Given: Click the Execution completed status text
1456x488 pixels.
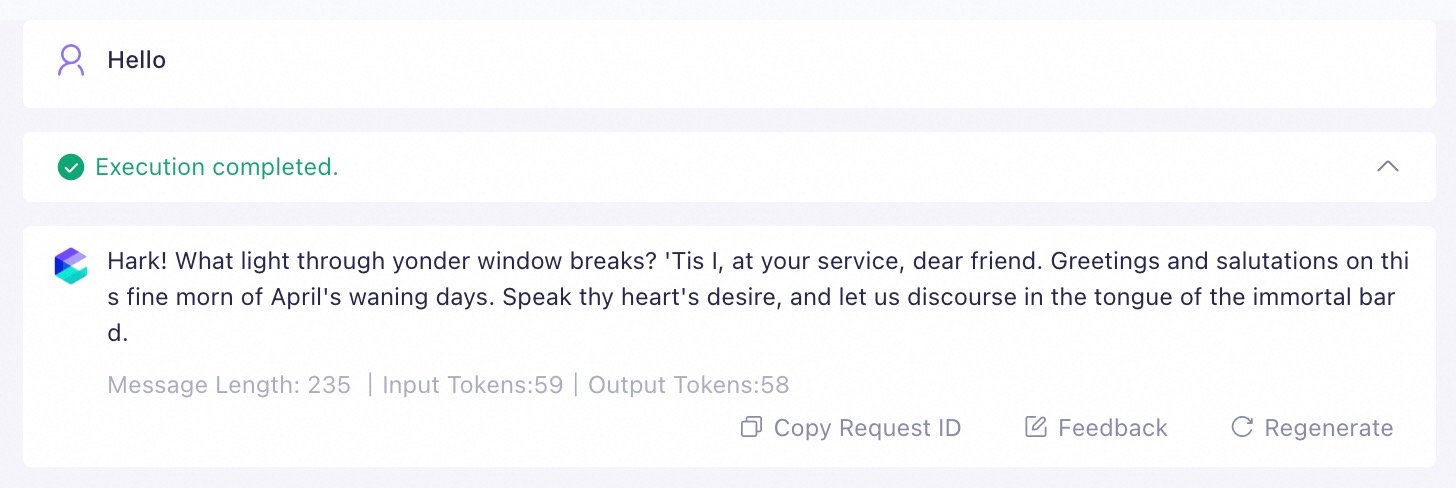Looking at the screenshot, I should point(217,167).
